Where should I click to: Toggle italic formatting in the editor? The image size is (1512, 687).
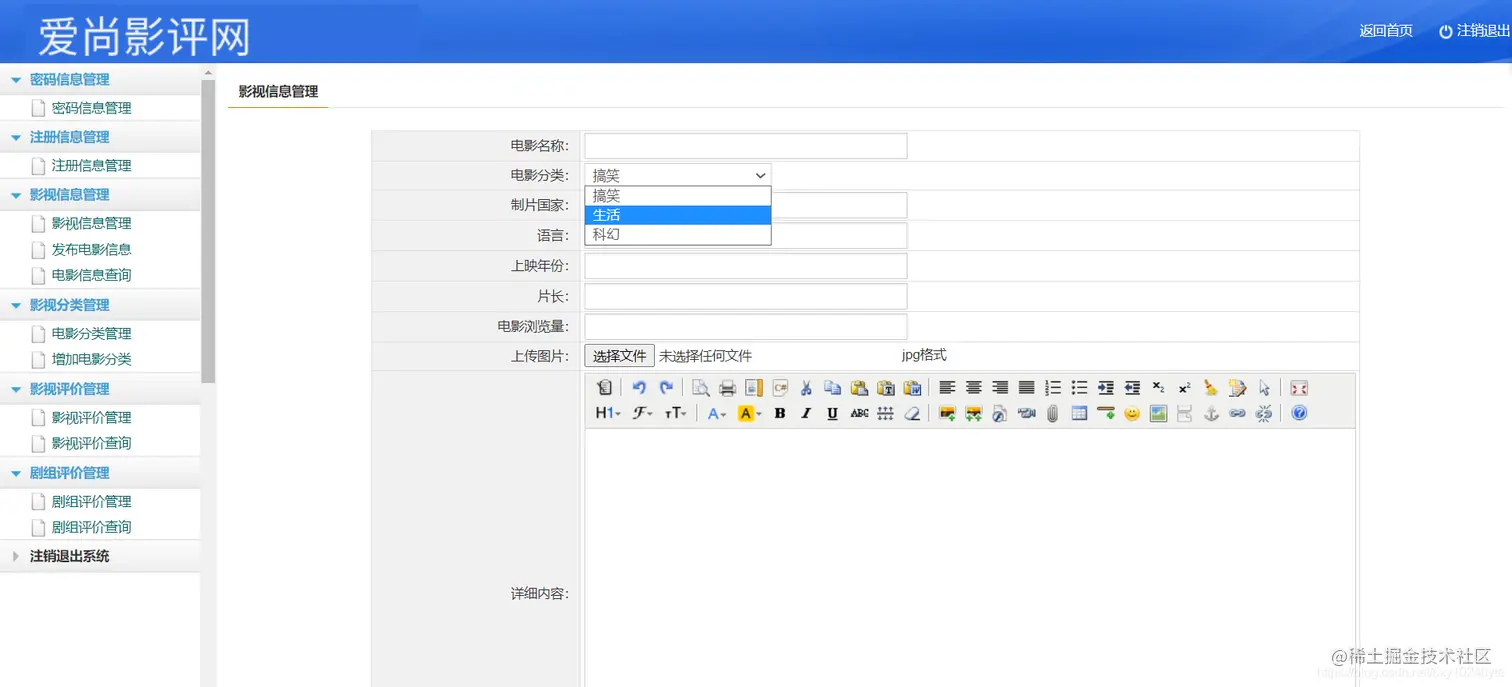coord(806,413)
